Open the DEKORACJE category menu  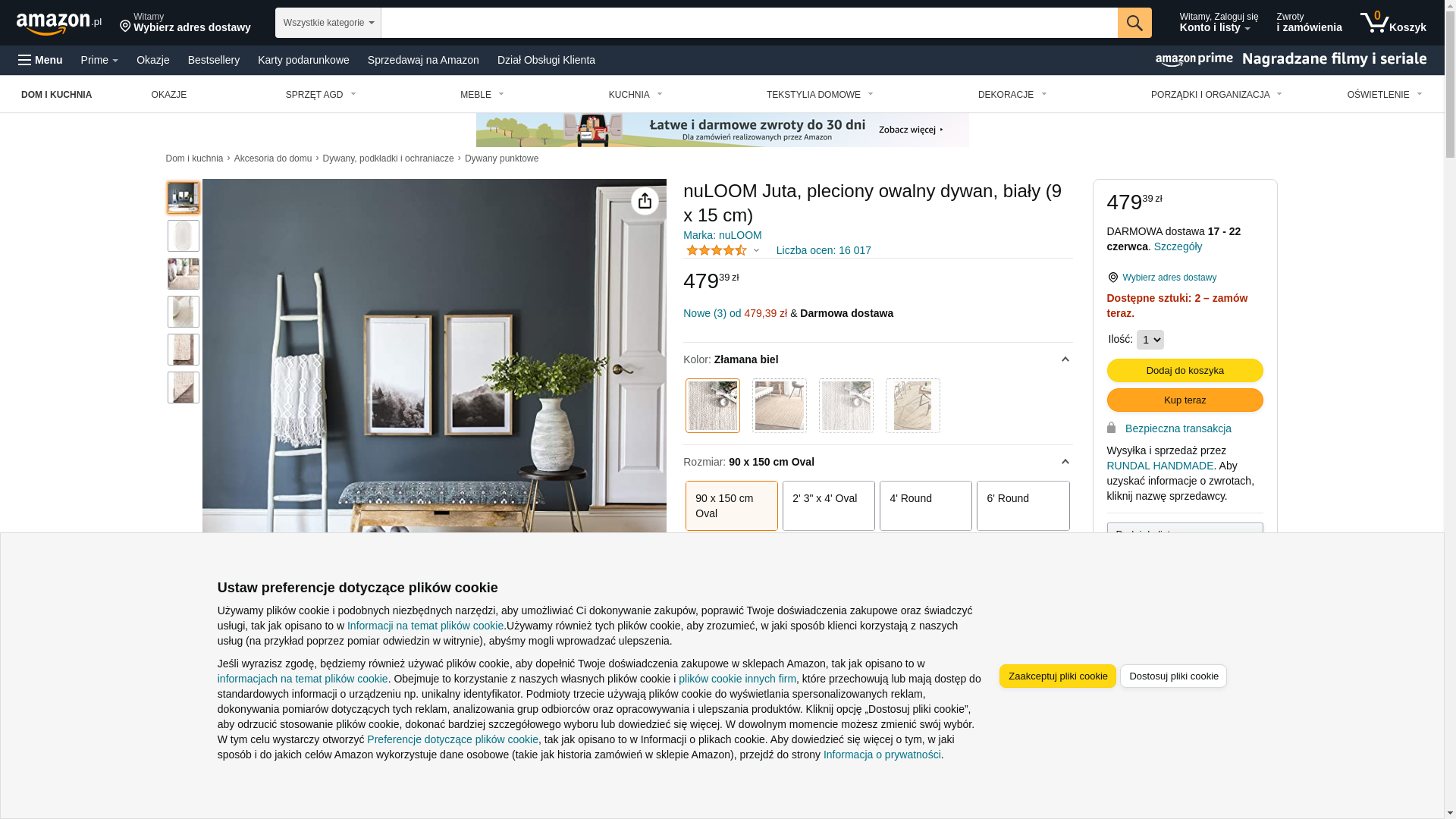[x=1012, y=95]
